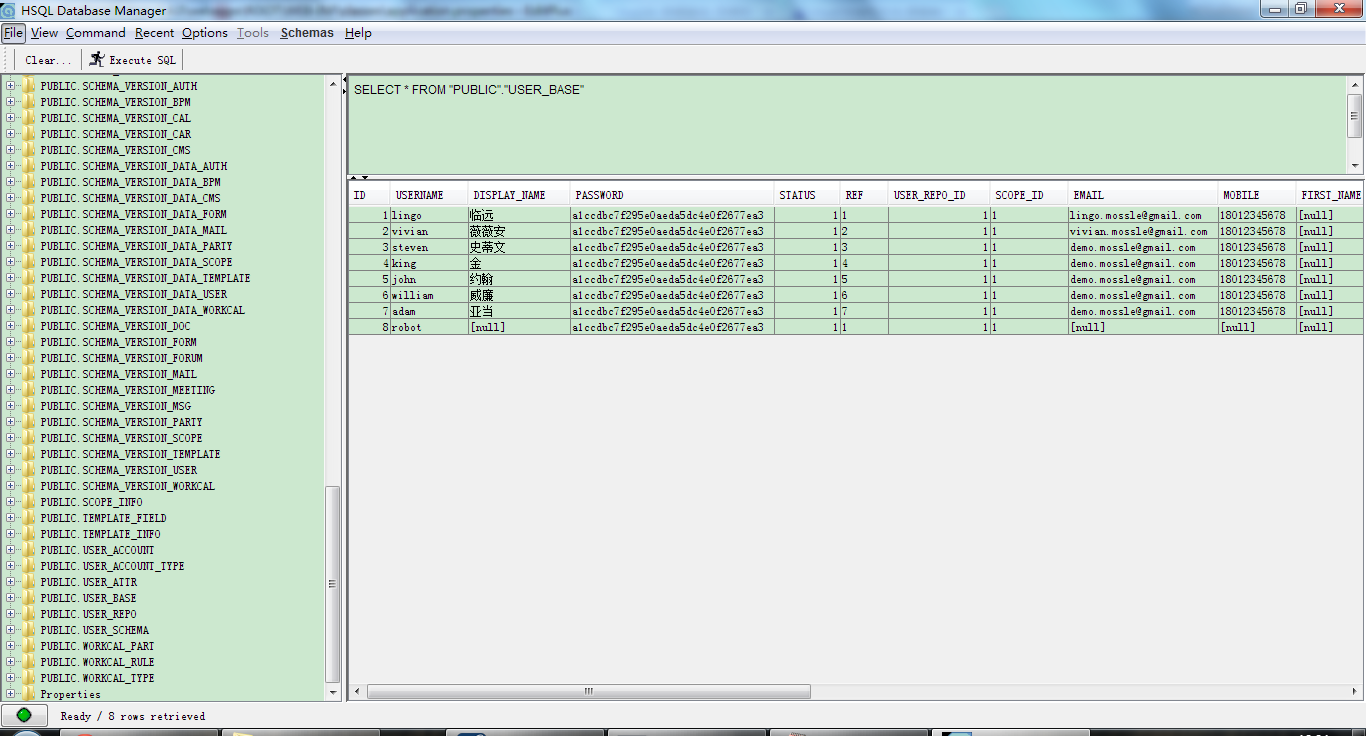Viewport: 1366px width, 736px height.
Task: Click the Execute SQL button
Action: [x=132, y=60]
